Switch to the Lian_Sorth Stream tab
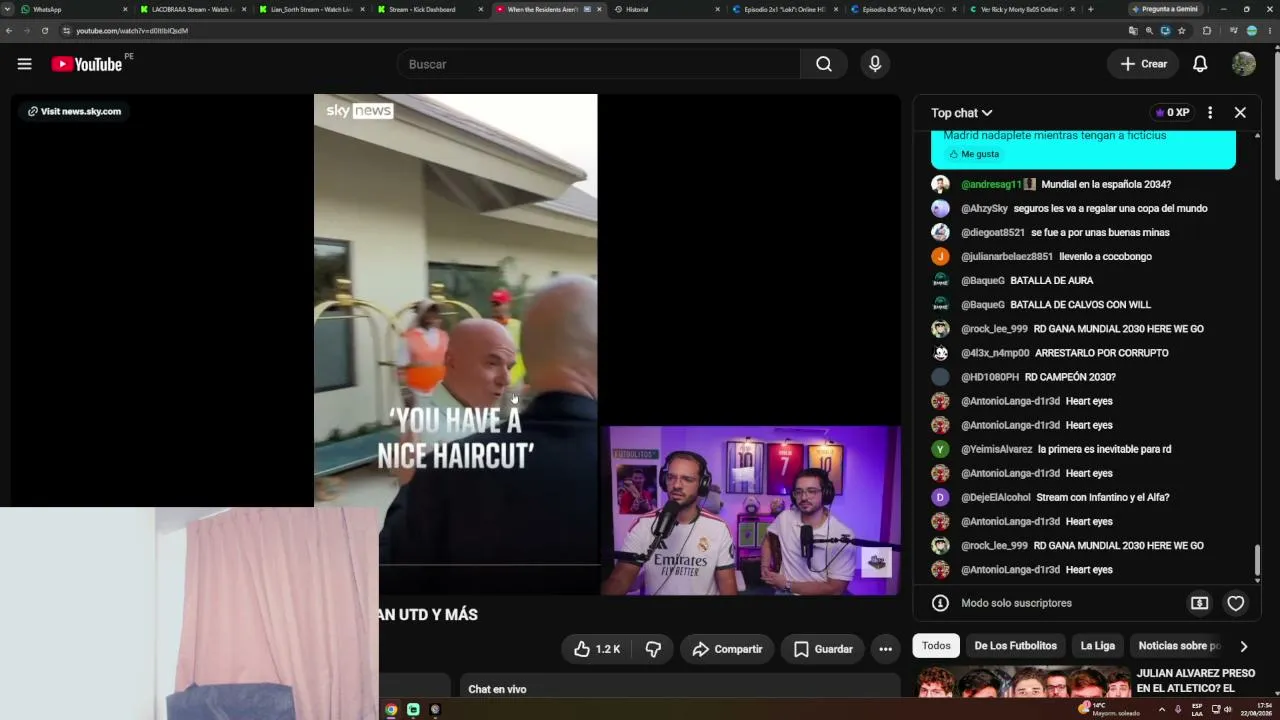 click(x=311, y=9)
